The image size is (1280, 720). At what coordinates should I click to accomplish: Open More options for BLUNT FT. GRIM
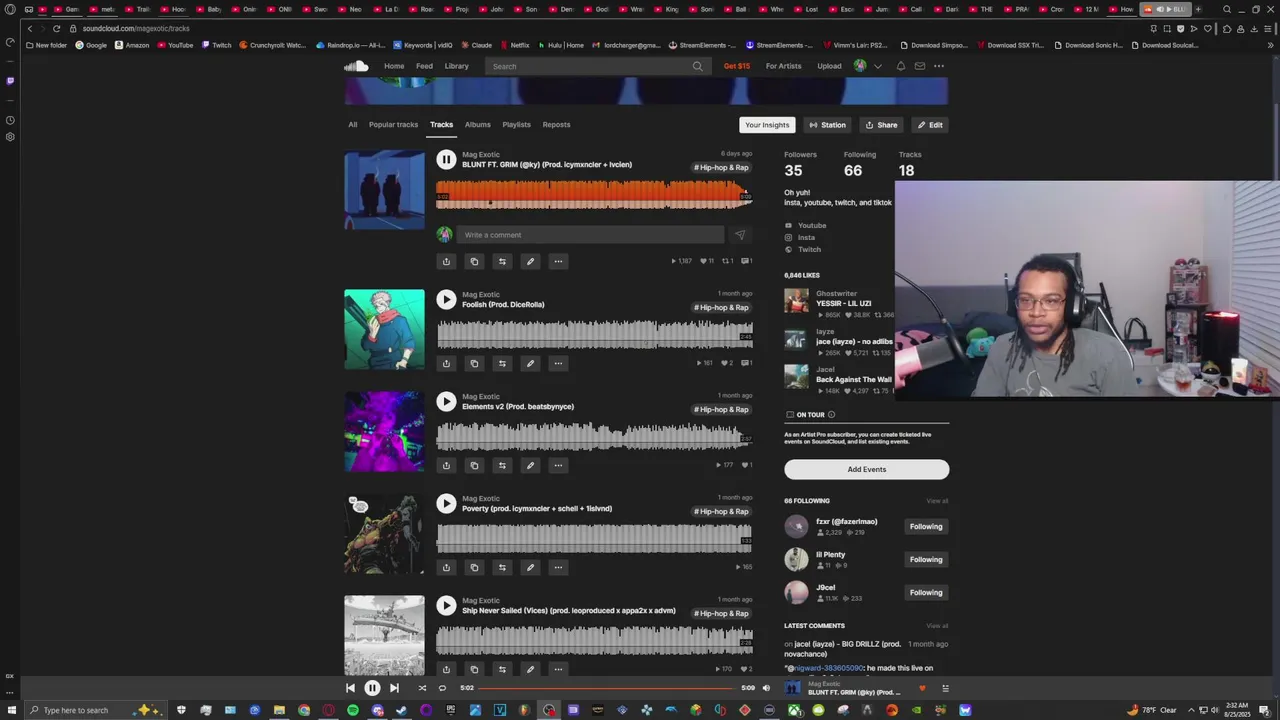558,261
